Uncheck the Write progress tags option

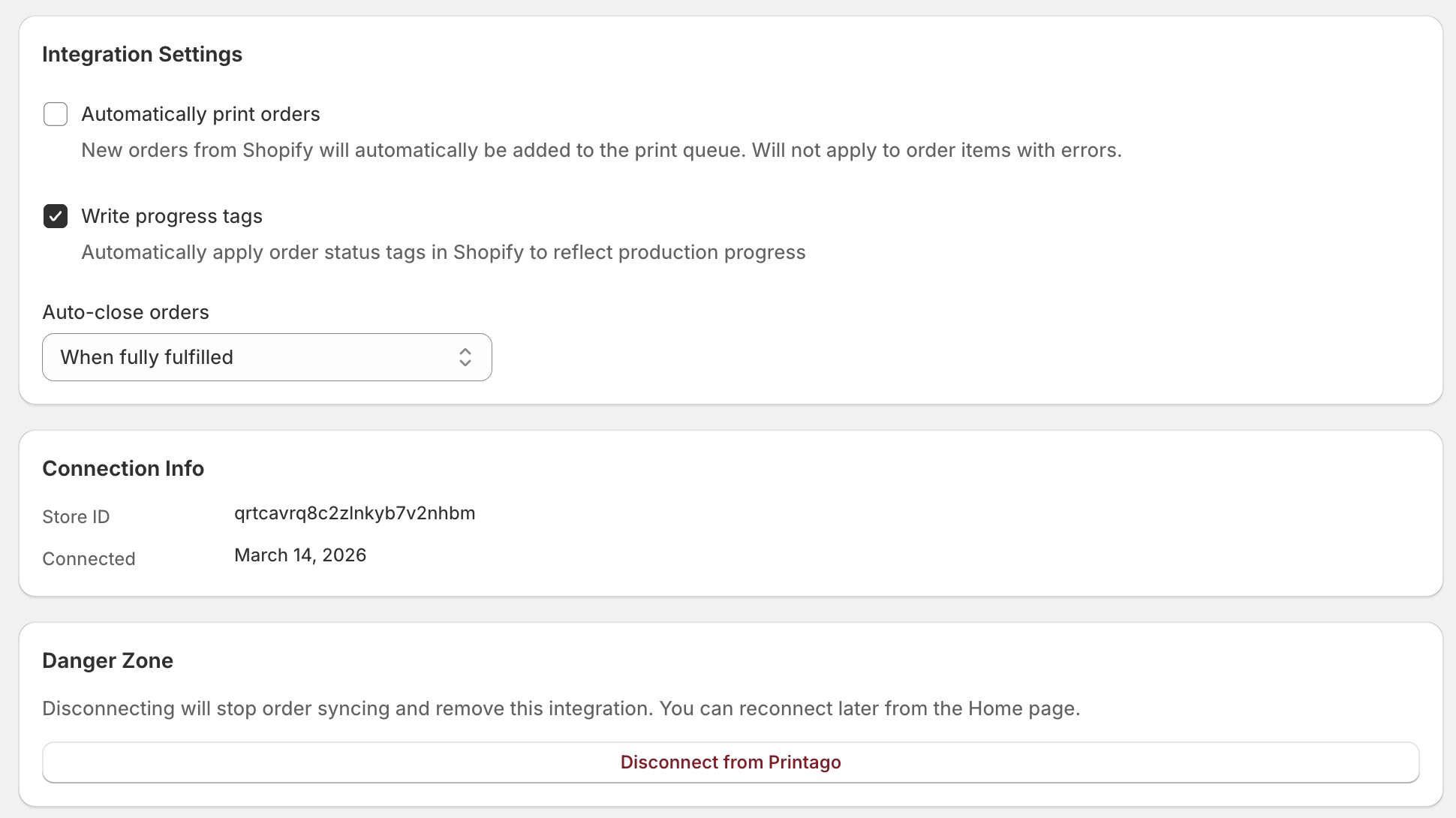(56, 216)
